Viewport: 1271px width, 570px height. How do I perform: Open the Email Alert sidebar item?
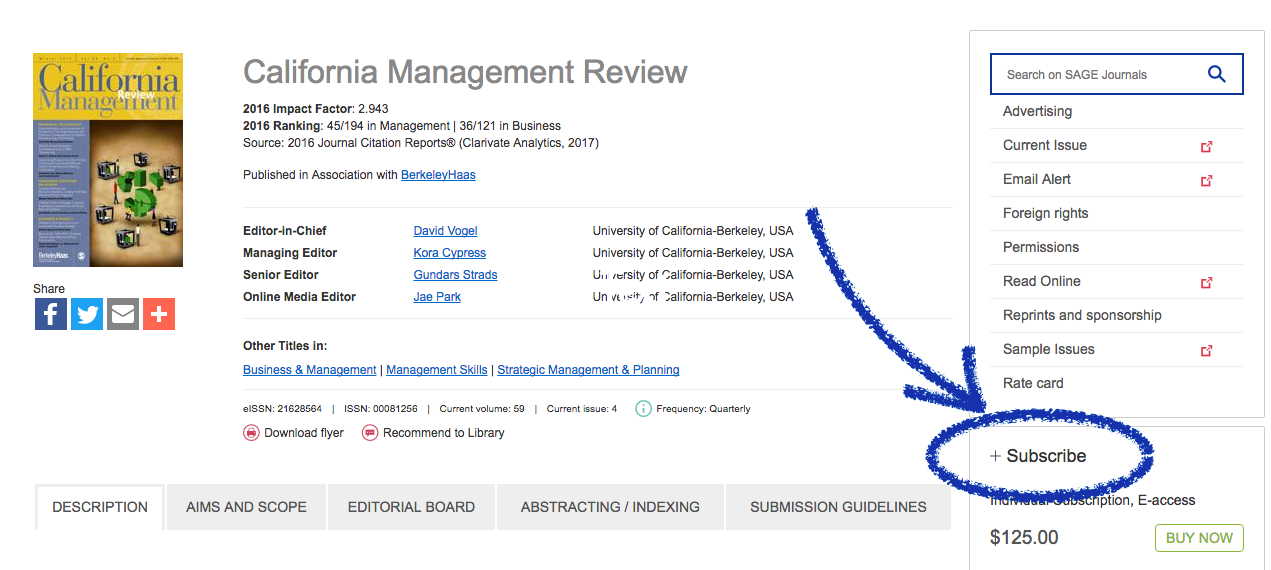point(1037,180)
